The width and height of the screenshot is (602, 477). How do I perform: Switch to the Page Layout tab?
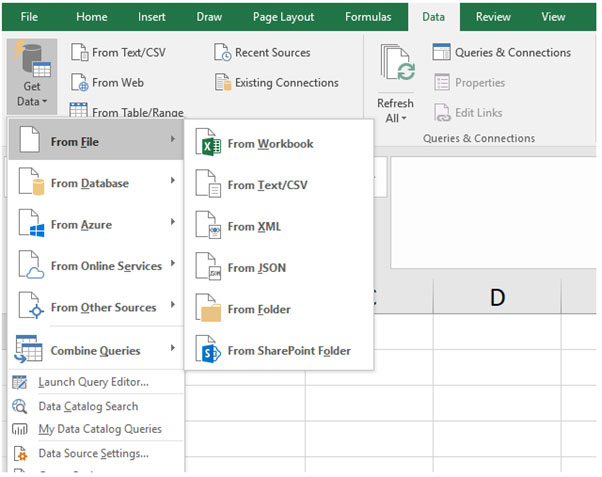coord(283,17)
